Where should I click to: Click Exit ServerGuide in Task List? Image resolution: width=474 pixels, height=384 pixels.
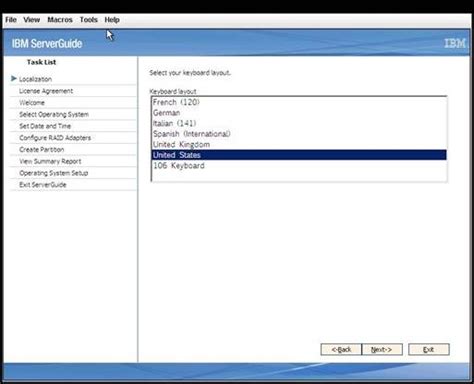pyautogui.click(x=43, y=185)
